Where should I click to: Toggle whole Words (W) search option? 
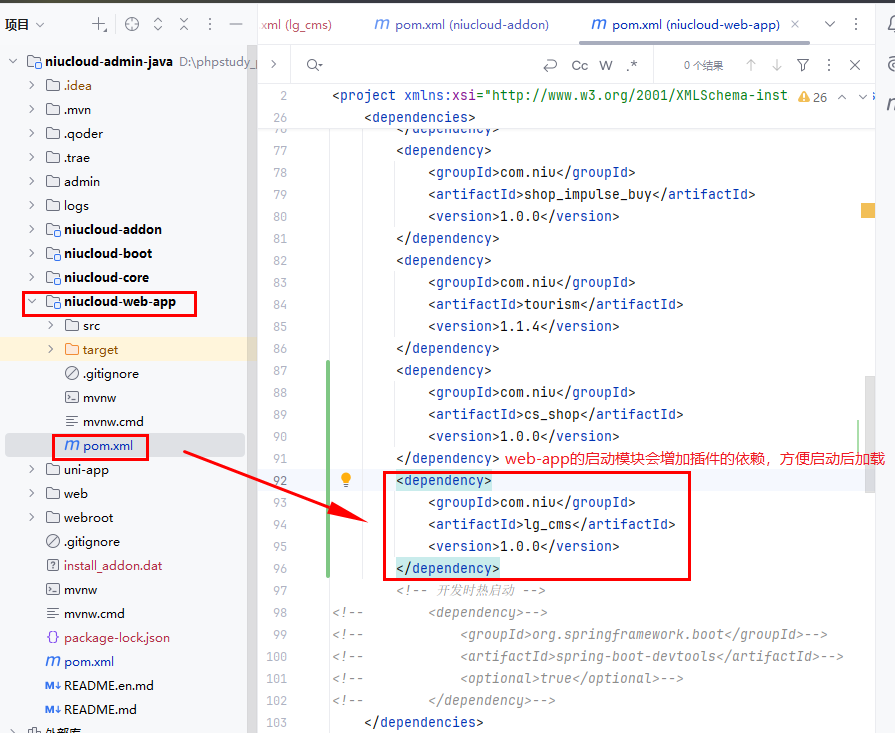[606, 65]
